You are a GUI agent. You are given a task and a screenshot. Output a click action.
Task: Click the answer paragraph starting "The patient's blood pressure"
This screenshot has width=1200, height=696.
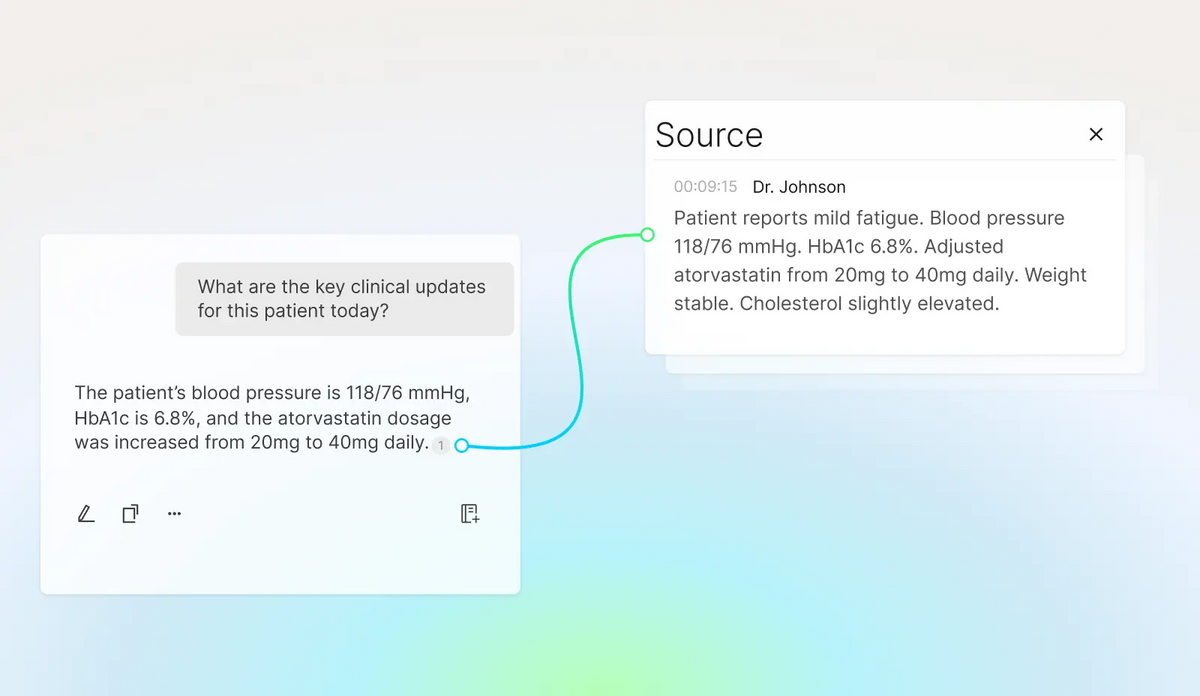[x=272, y=418]
